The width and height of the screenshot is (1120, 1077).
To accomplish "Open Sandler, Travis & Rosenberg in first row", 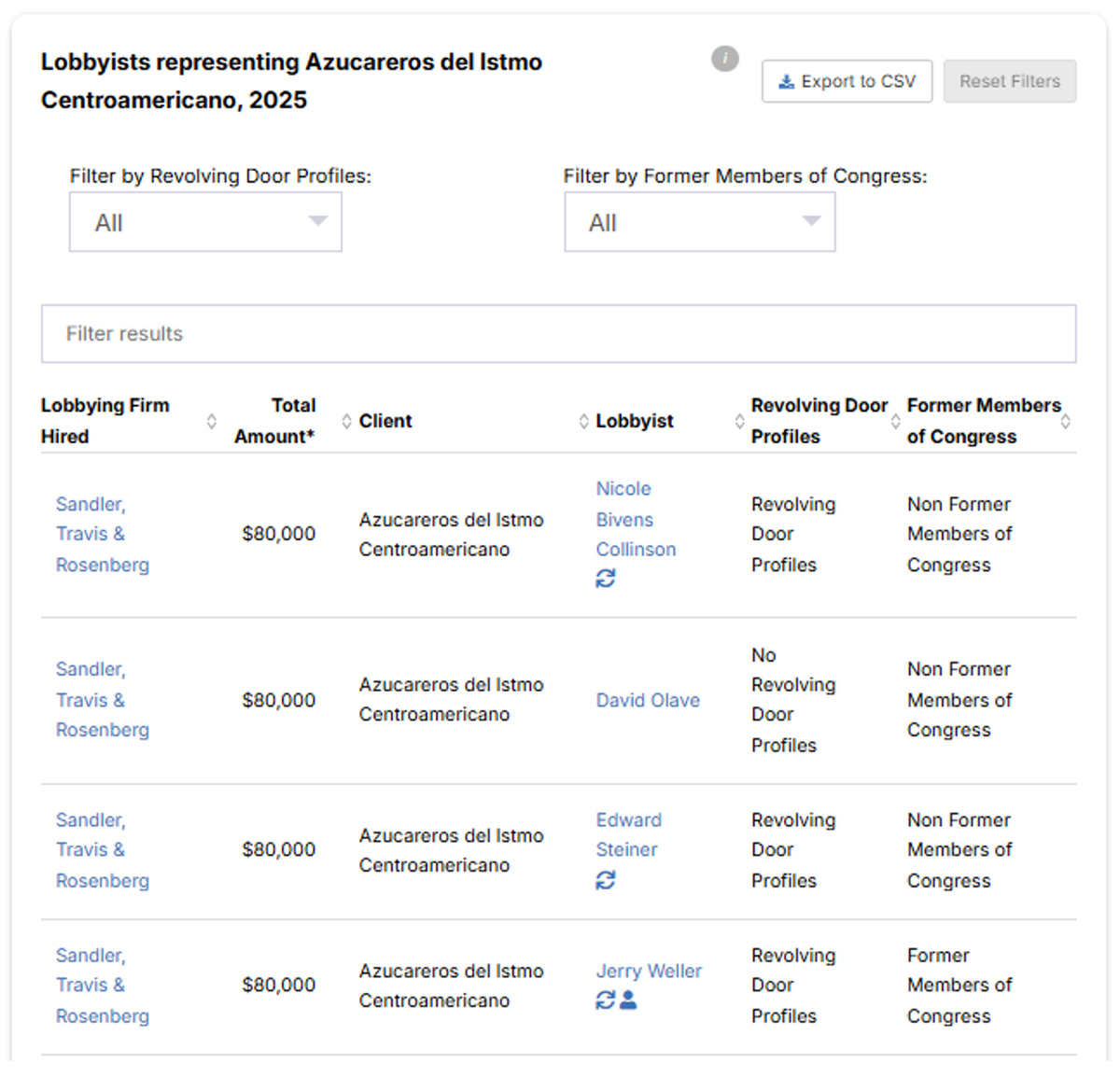I will (103, 534).
